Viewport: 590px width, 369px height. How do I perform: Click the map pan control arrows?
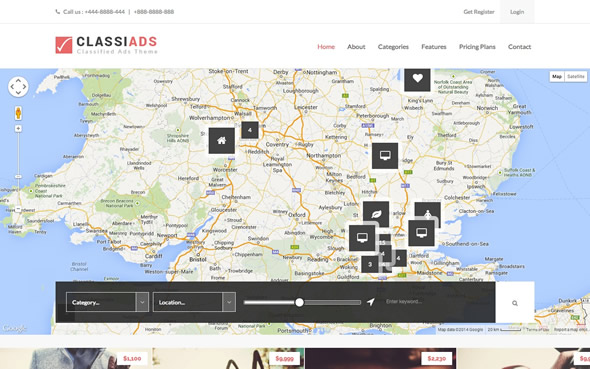(x=18, y=87)
